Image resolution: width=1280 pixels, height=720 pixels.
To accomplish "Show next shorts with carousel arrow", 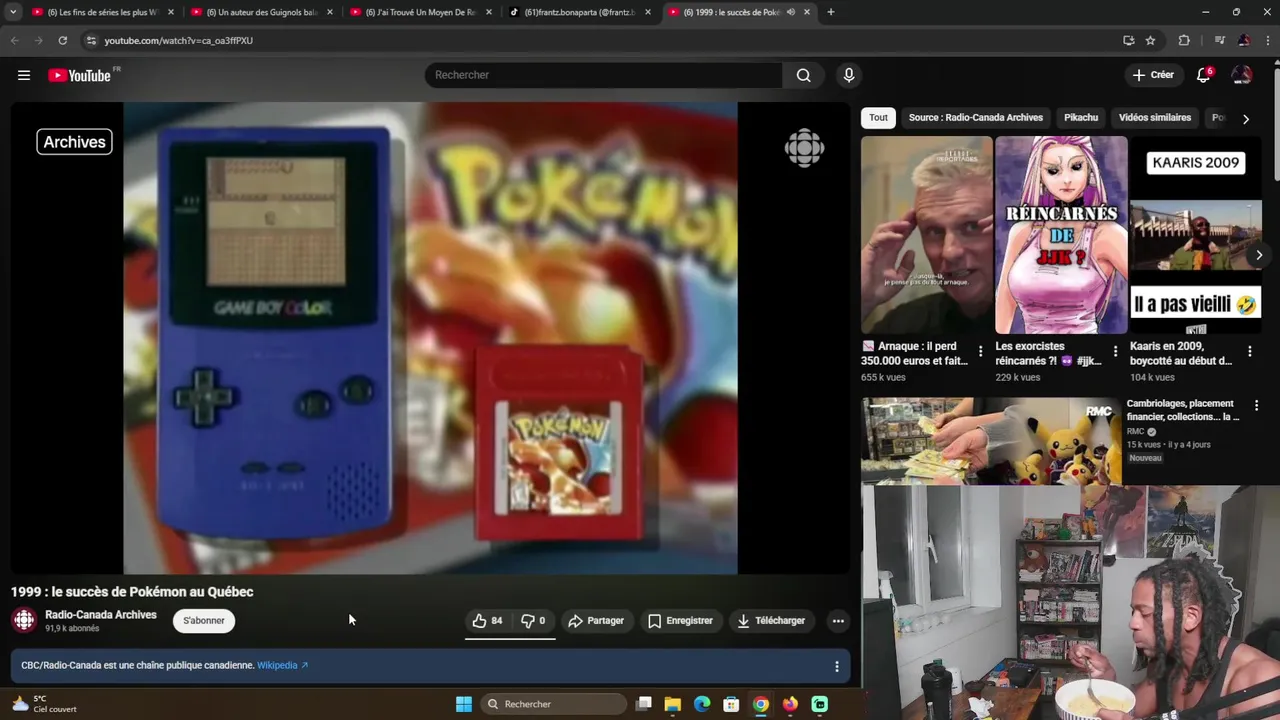I will [x=1258, y=255].
